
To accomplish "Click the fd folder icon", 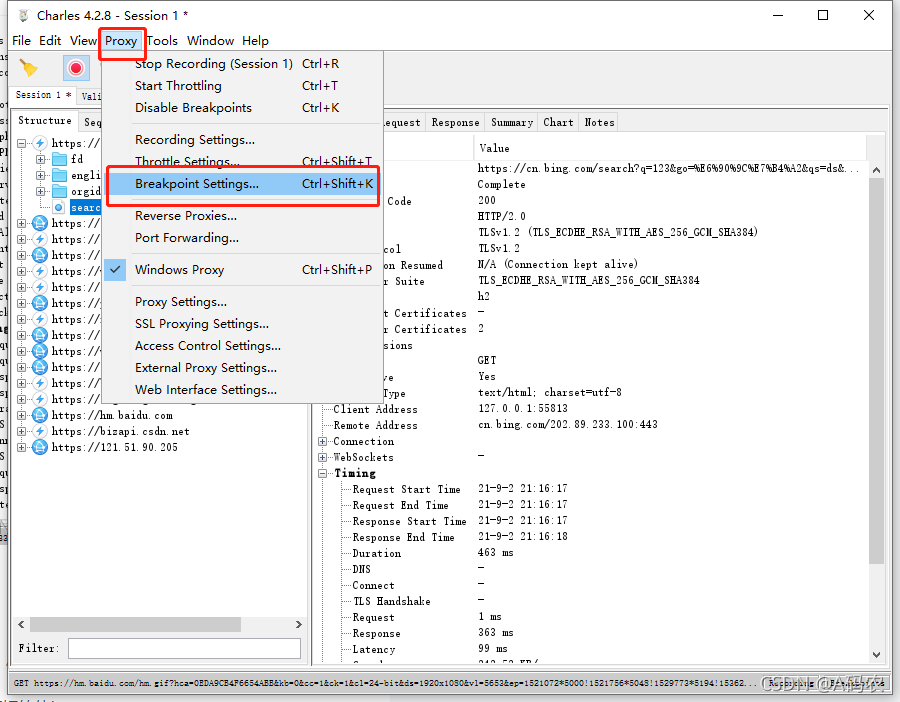I will point(59,159).
